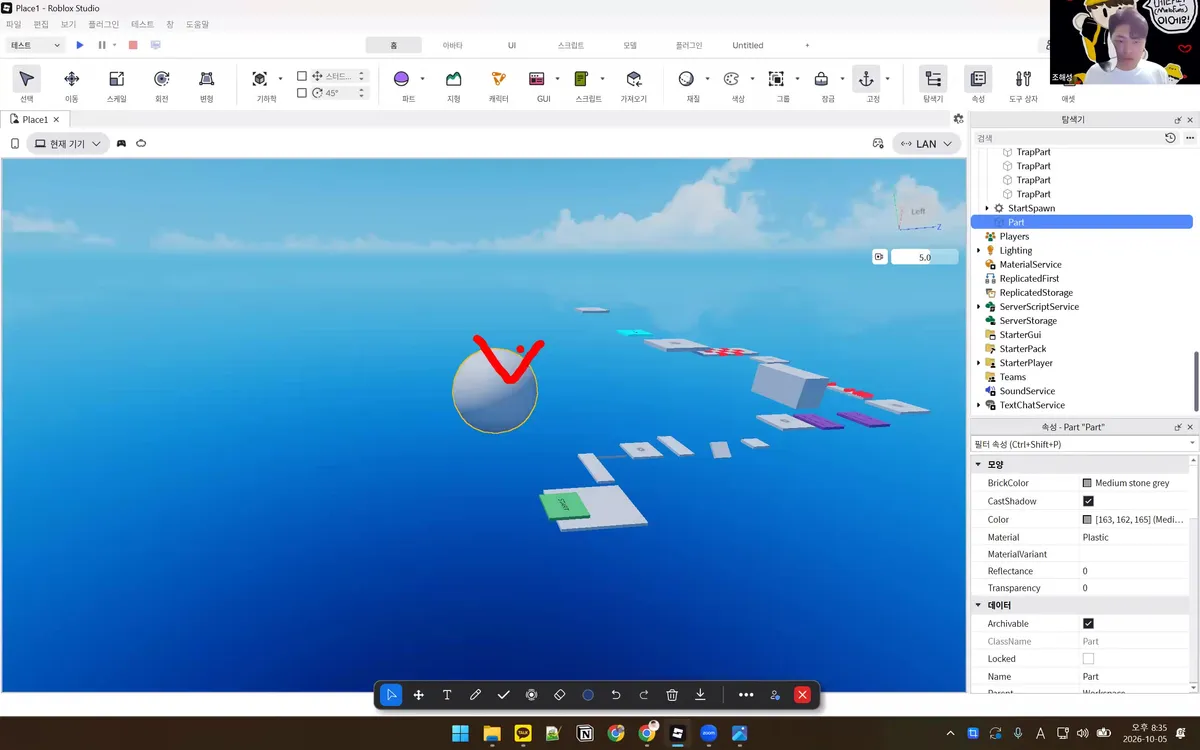This screenshot has height=750, width=1200.
Task: Click the camera speed 5.0 field
Action: (x=924, y=257)
